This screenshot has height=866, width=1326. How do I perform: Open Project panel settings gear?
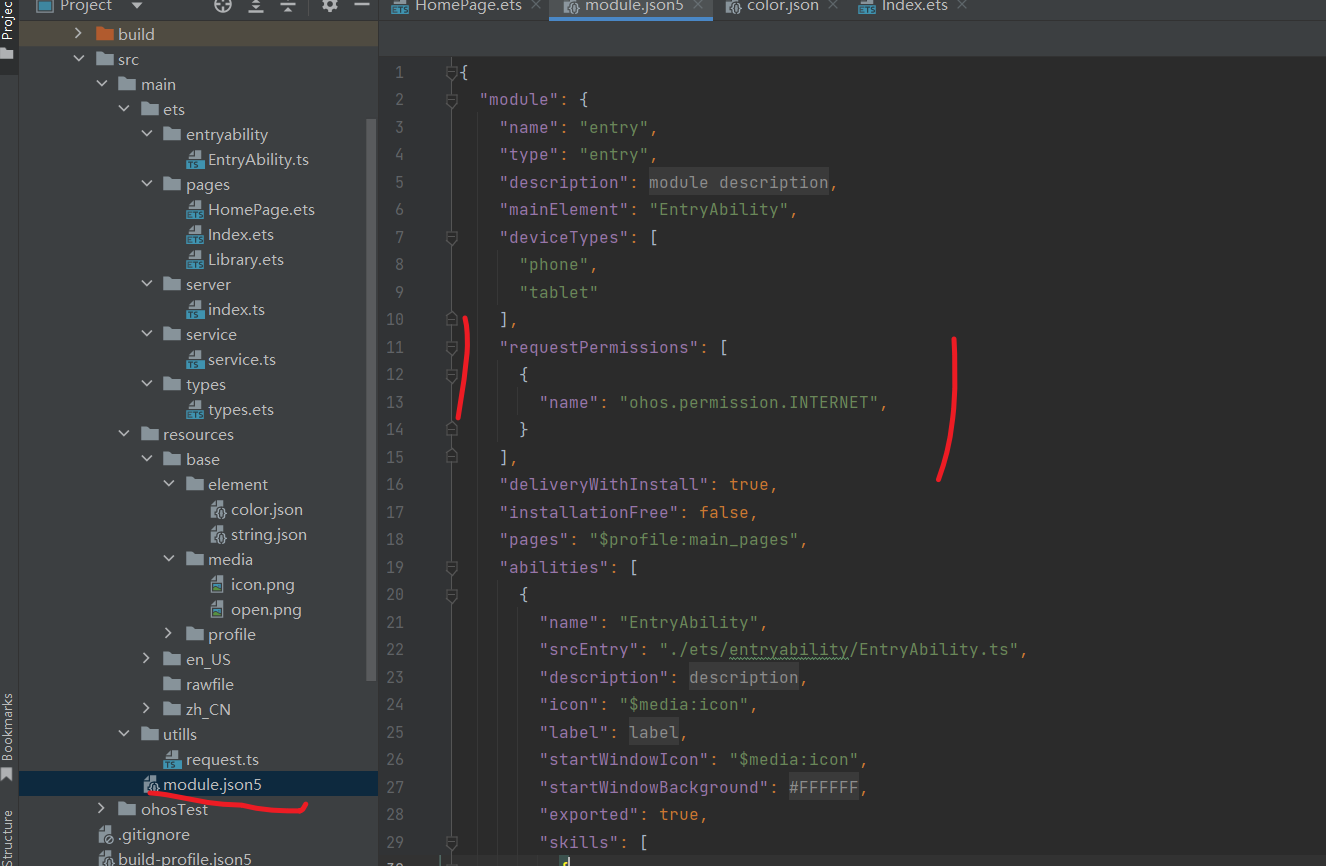pos(330,6)
